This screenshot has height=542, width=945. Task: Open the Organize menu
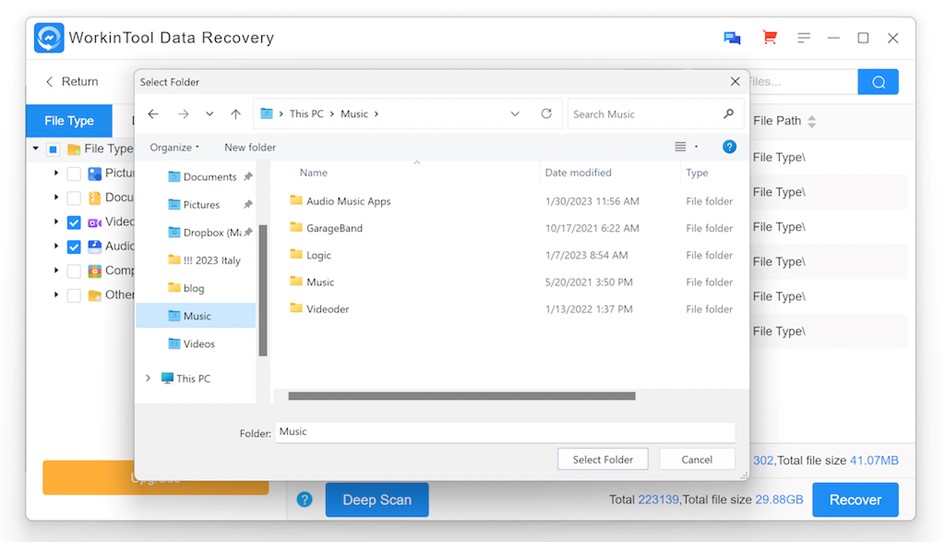174,147
